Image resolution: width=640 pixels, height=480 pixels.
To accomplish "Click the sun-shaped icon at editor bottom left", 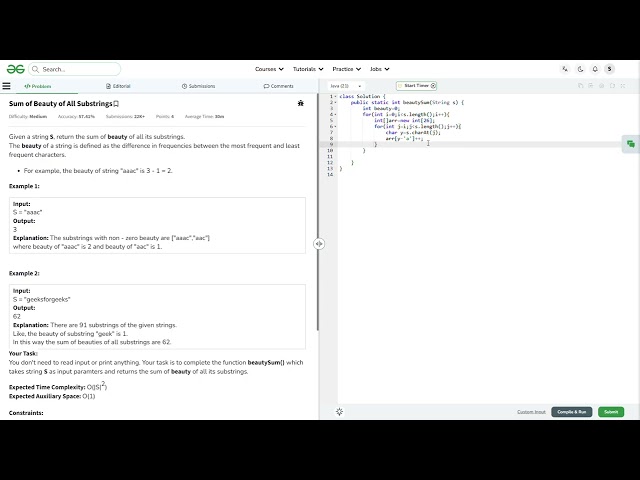I will pos(340,411).
